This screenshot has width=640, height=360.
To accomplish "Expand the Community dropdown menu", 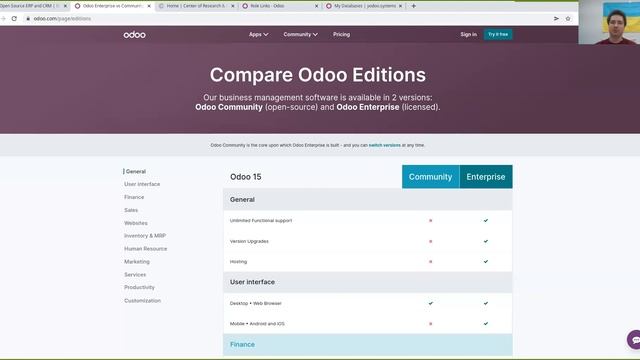I will [x=300, y=34].
